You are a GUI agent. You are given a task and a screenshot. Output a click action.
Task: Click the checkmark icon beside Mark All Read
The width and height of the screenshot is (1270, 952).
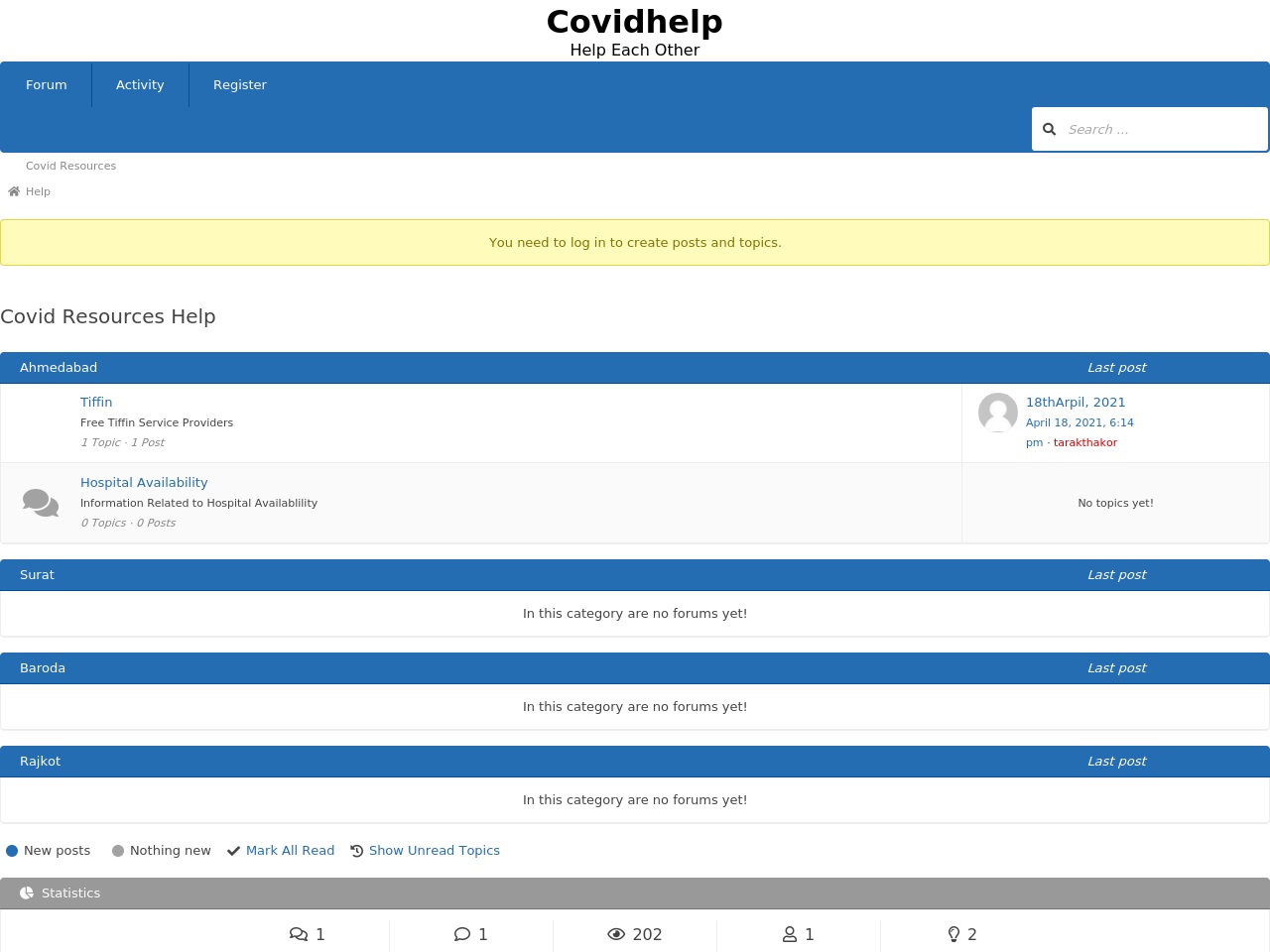click(234, 851)
